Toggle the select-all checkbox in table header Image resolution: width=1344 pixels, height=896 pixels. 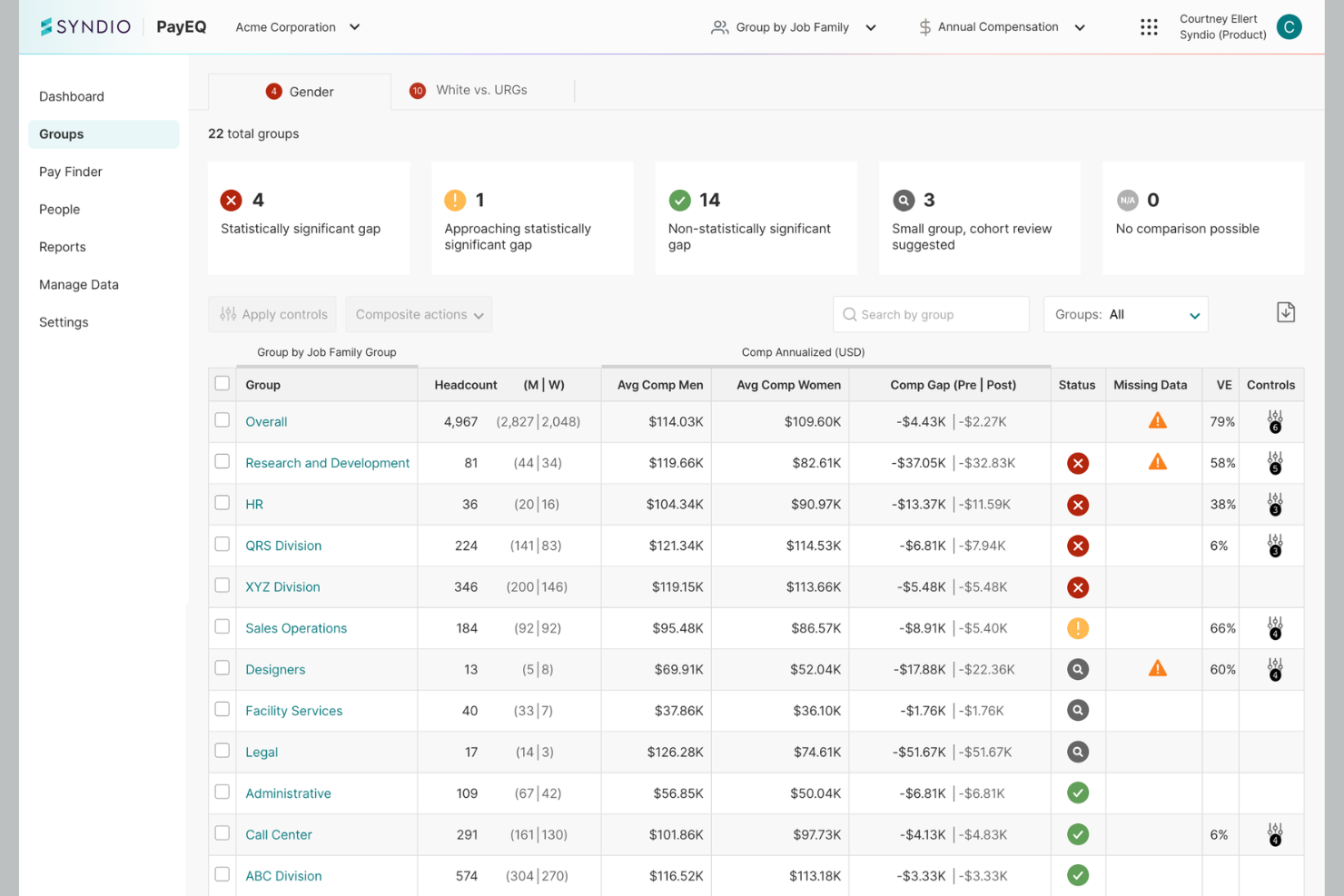click(222, 383)
